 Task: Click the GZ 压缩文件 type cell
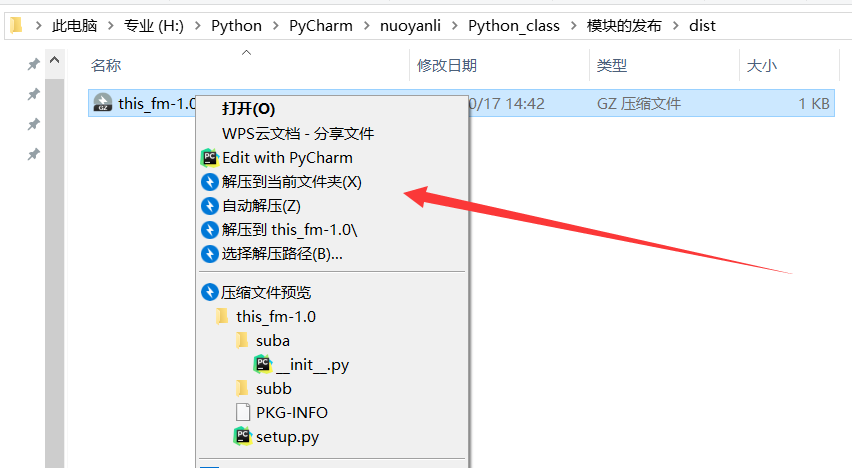[639, 104]
